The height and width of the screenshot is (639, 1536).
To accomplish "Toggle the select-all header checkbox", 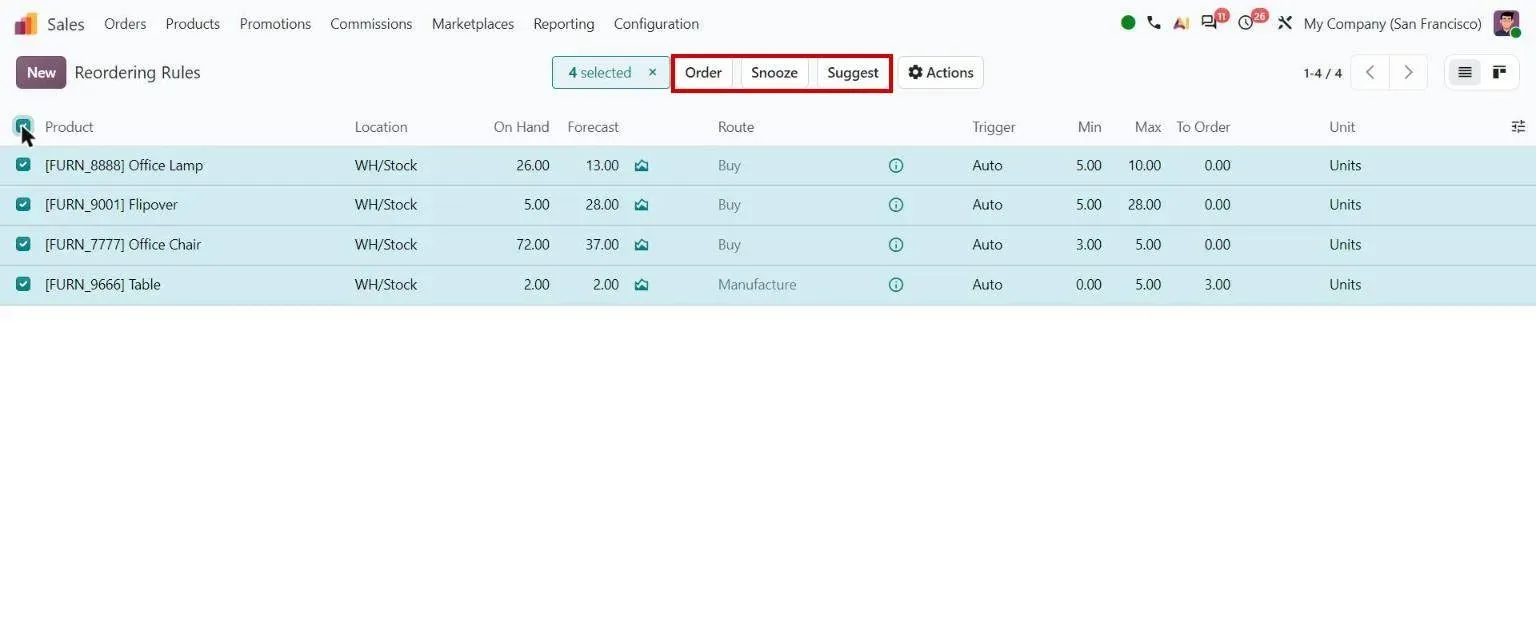I will [x=23, y=126].
